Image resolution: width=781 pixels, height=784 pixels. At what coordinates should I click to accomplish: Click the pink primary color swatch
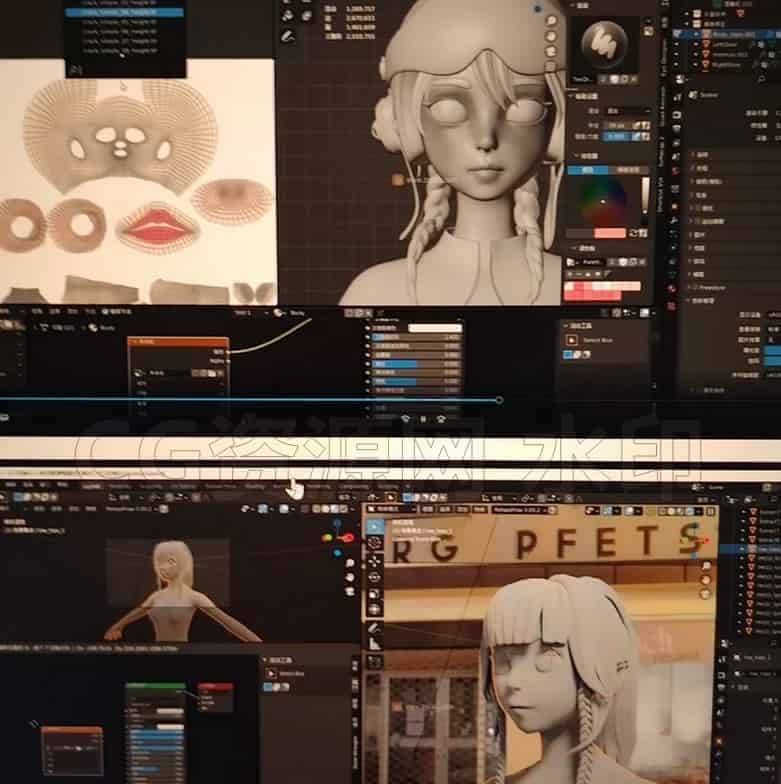tap(610, 233)
